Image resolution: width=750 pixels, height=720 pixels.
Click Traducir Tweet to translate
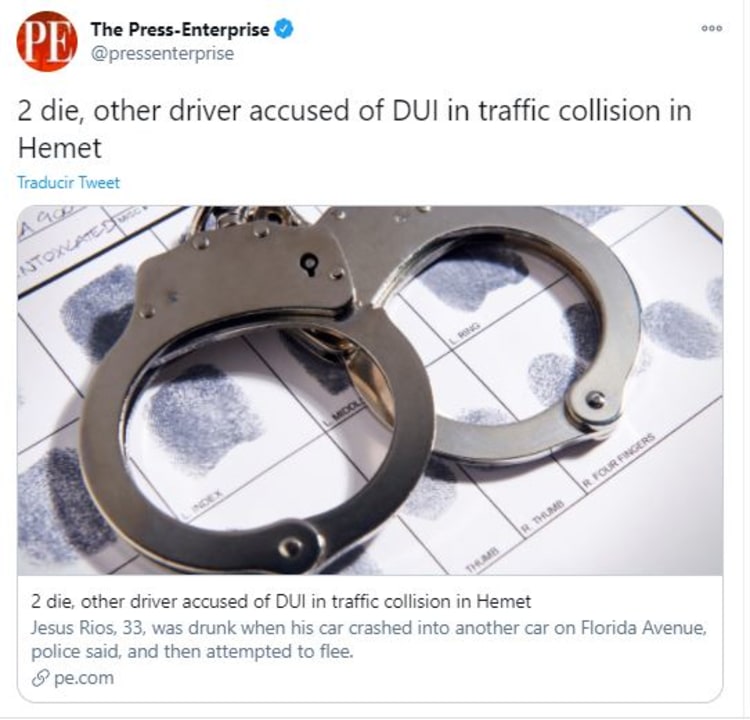click(68, 183)
